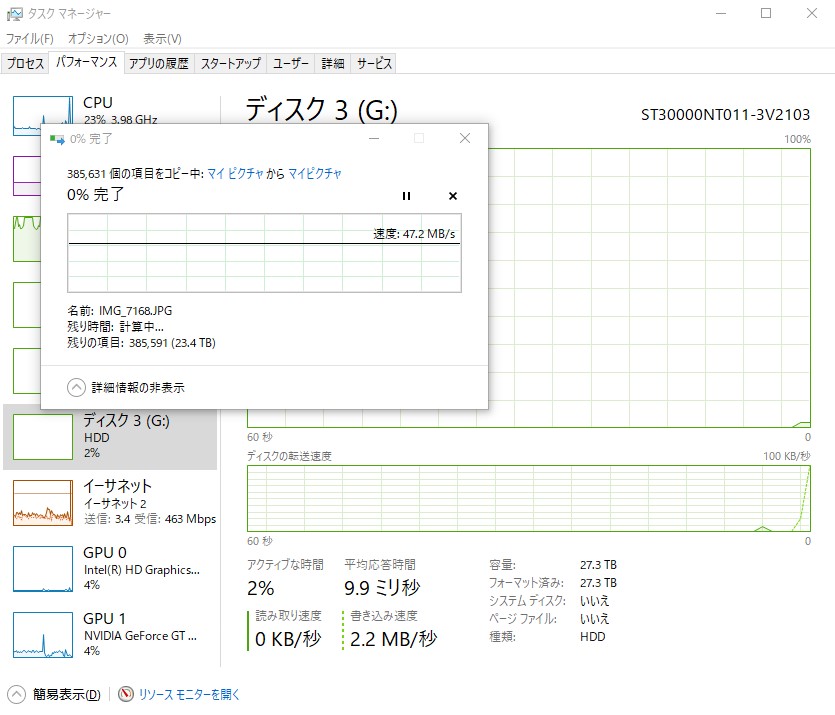835x715 pixels.
Task: Click the 読み取り速度 0 KB/秒 value
Action: click(x=288, y=639)
